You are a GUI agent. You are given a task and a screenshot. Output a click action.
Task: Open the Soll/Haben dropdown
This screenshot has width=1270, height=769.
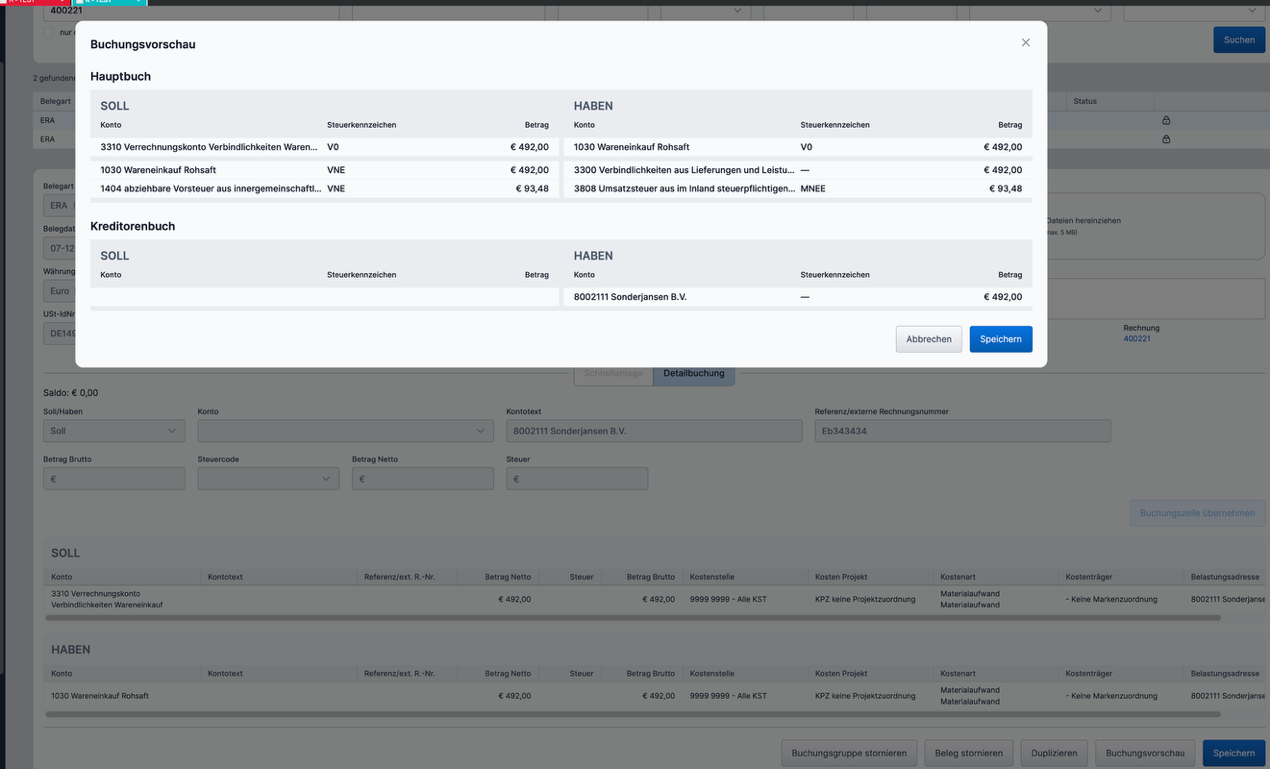114,431
